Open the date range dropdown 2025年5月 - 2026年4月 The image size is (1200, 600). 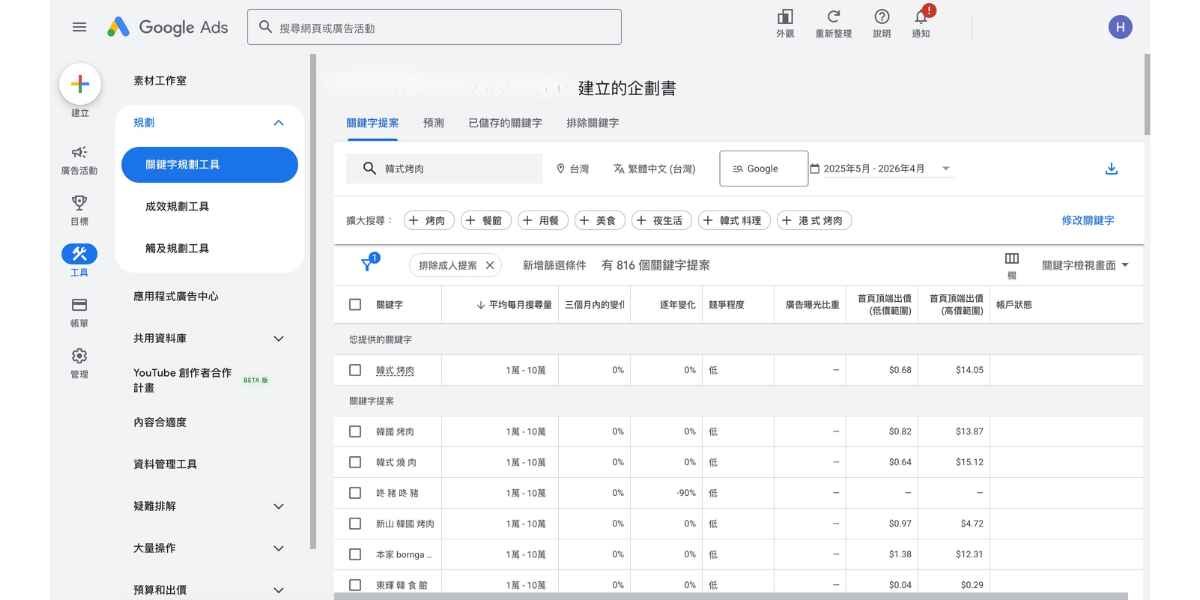click(880, 169)
